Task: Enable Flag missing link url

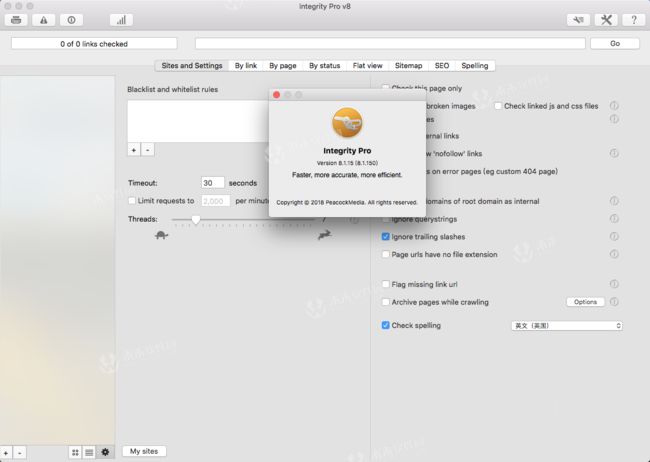Action: (386, 284)
